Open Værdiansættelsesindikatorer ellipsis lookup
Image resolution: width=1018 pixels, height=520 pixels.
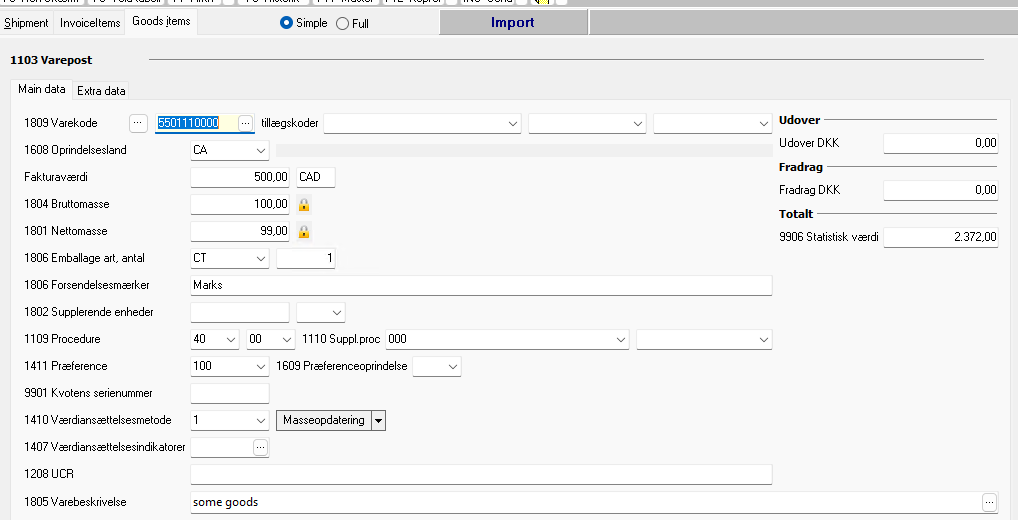coord(261,448)
